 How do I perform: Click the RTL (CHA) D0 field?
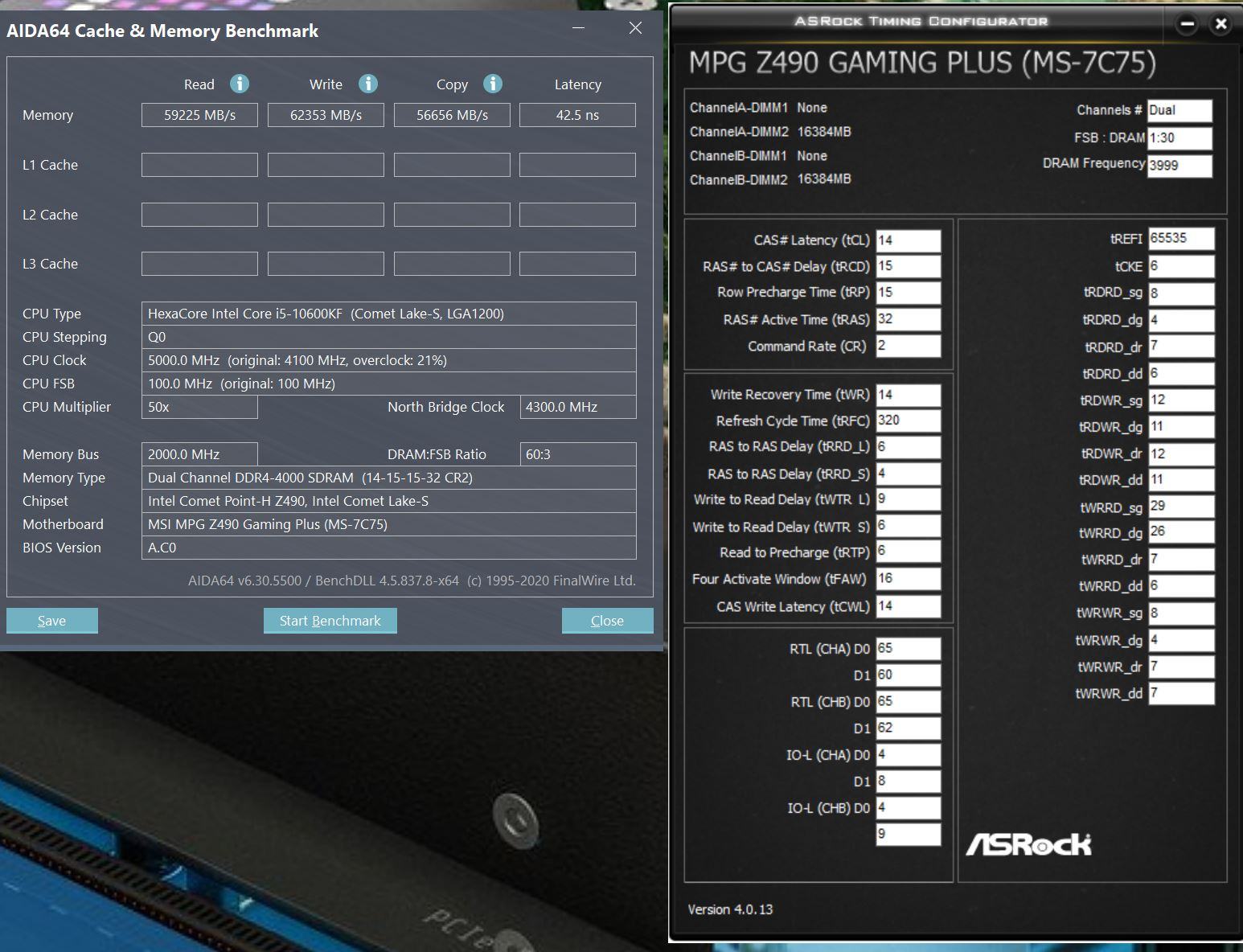tap(909, 649)
